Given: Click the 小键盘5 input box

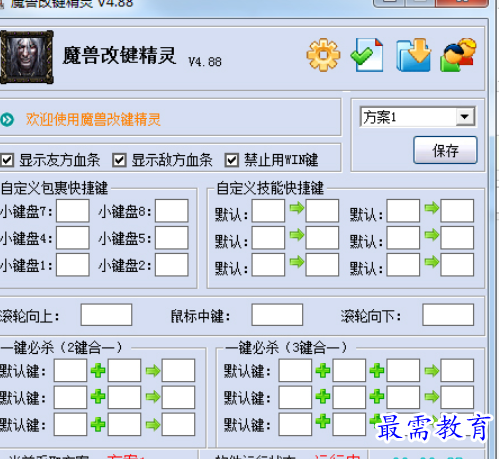Looking at the screenshot, I should click(172, 238).
